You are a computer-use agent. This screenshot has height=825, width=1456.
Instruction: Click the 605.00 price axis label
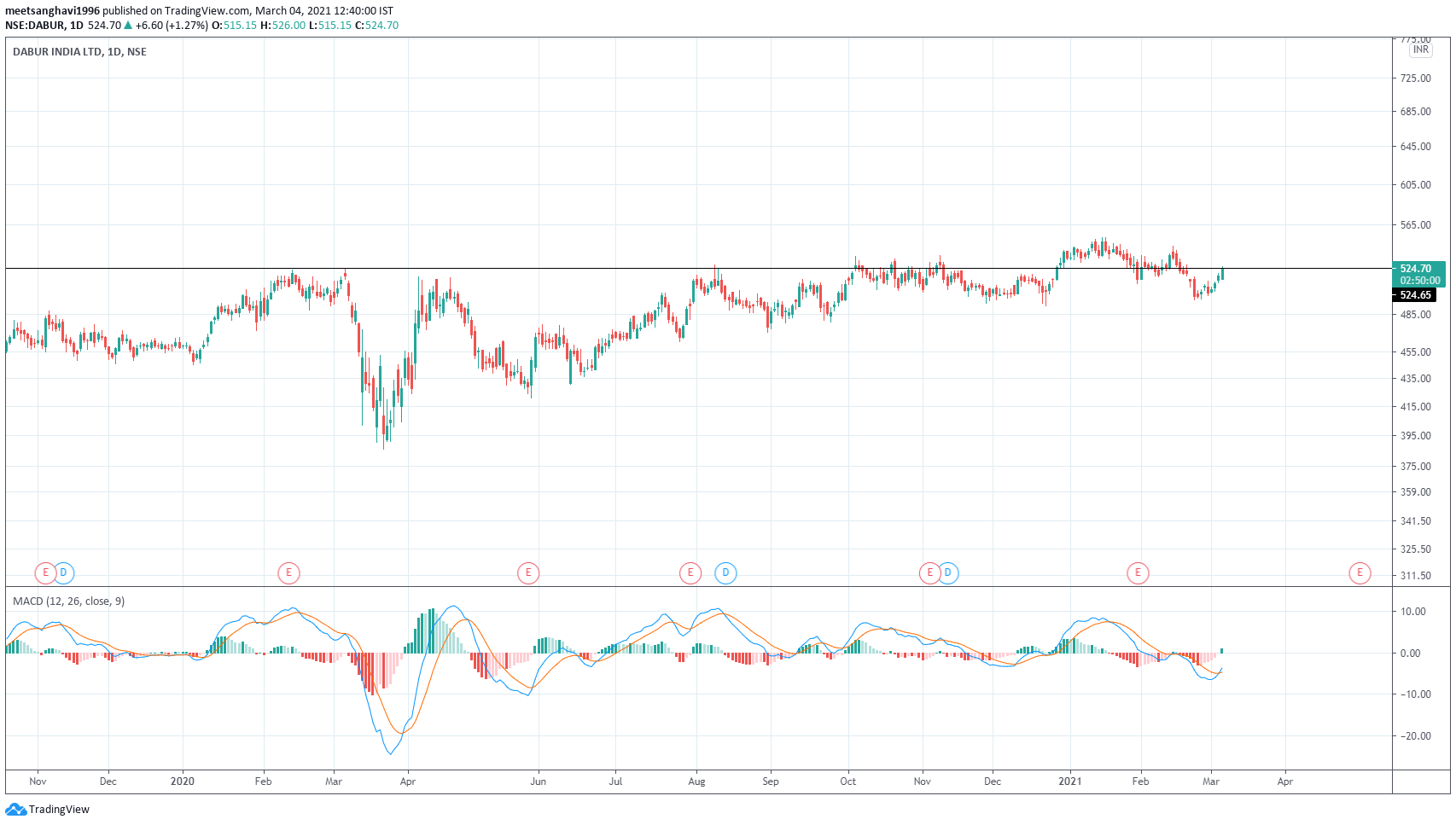click(1415, 185)
